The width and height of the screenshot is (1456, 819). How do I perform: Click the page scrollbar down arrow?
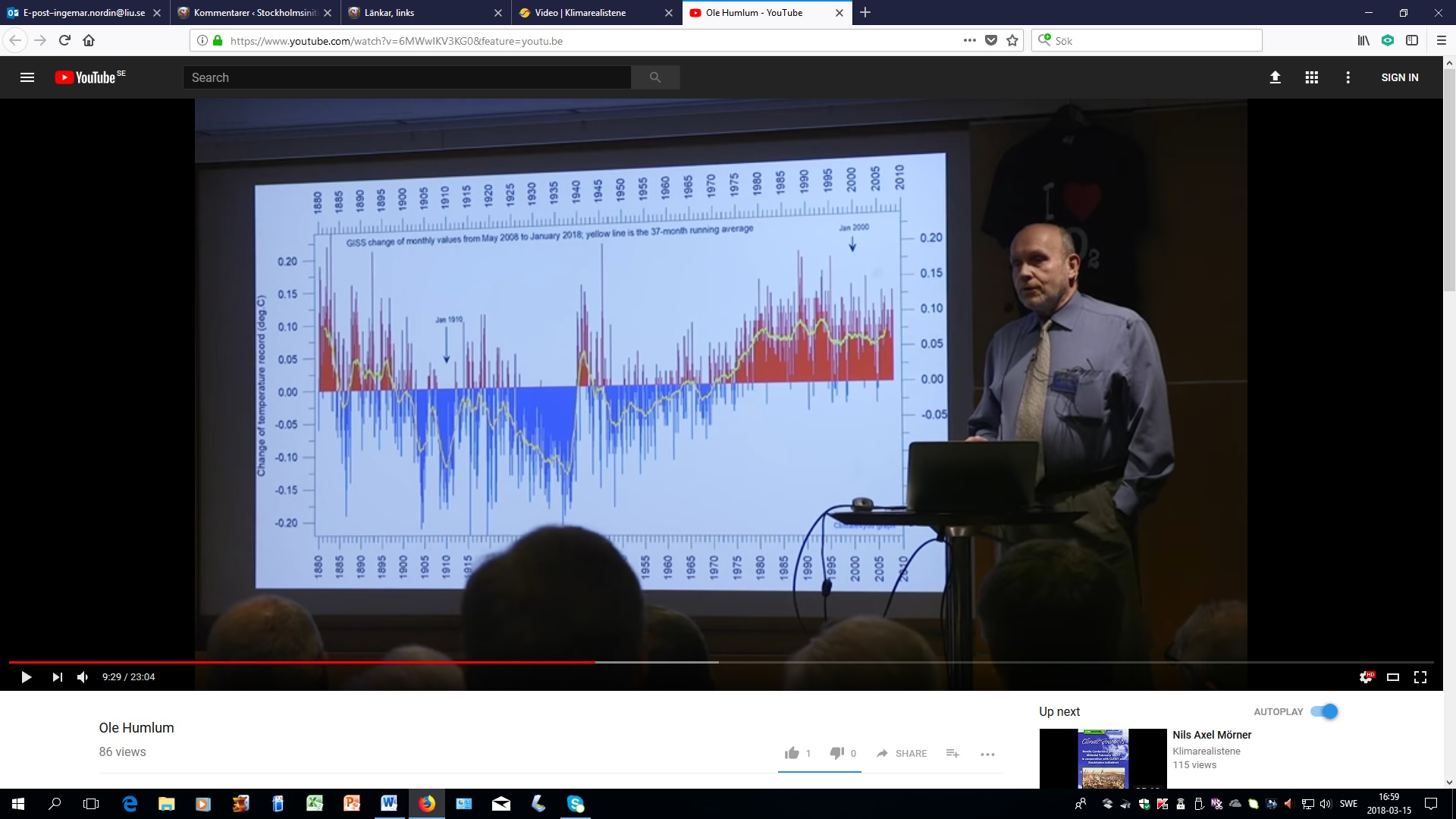(x=1449, y=783)
